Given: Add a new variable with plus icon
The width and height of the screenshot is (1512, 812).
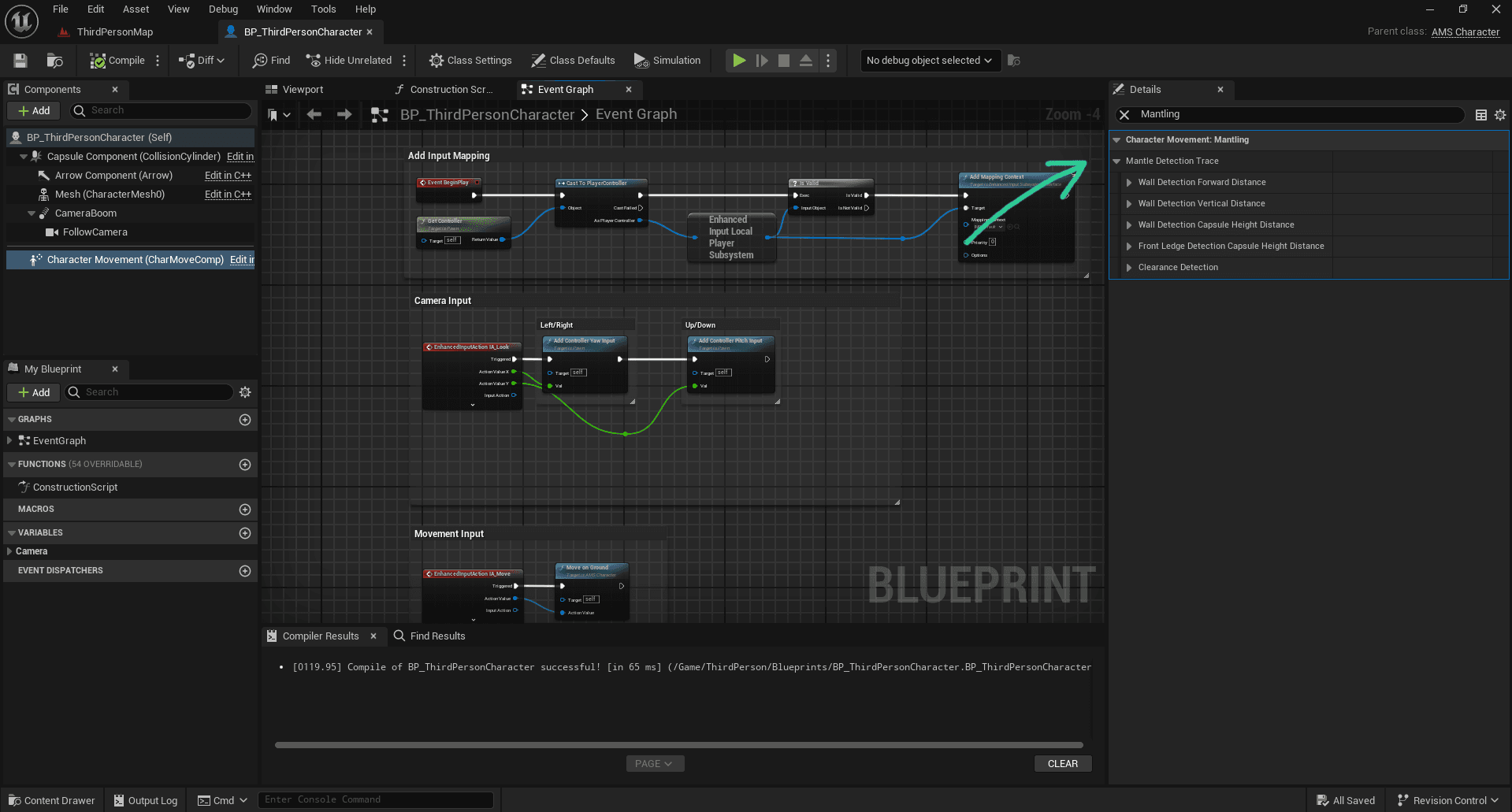Looking at the screenshot, I should pyautogui.click(x=245, y=533).
